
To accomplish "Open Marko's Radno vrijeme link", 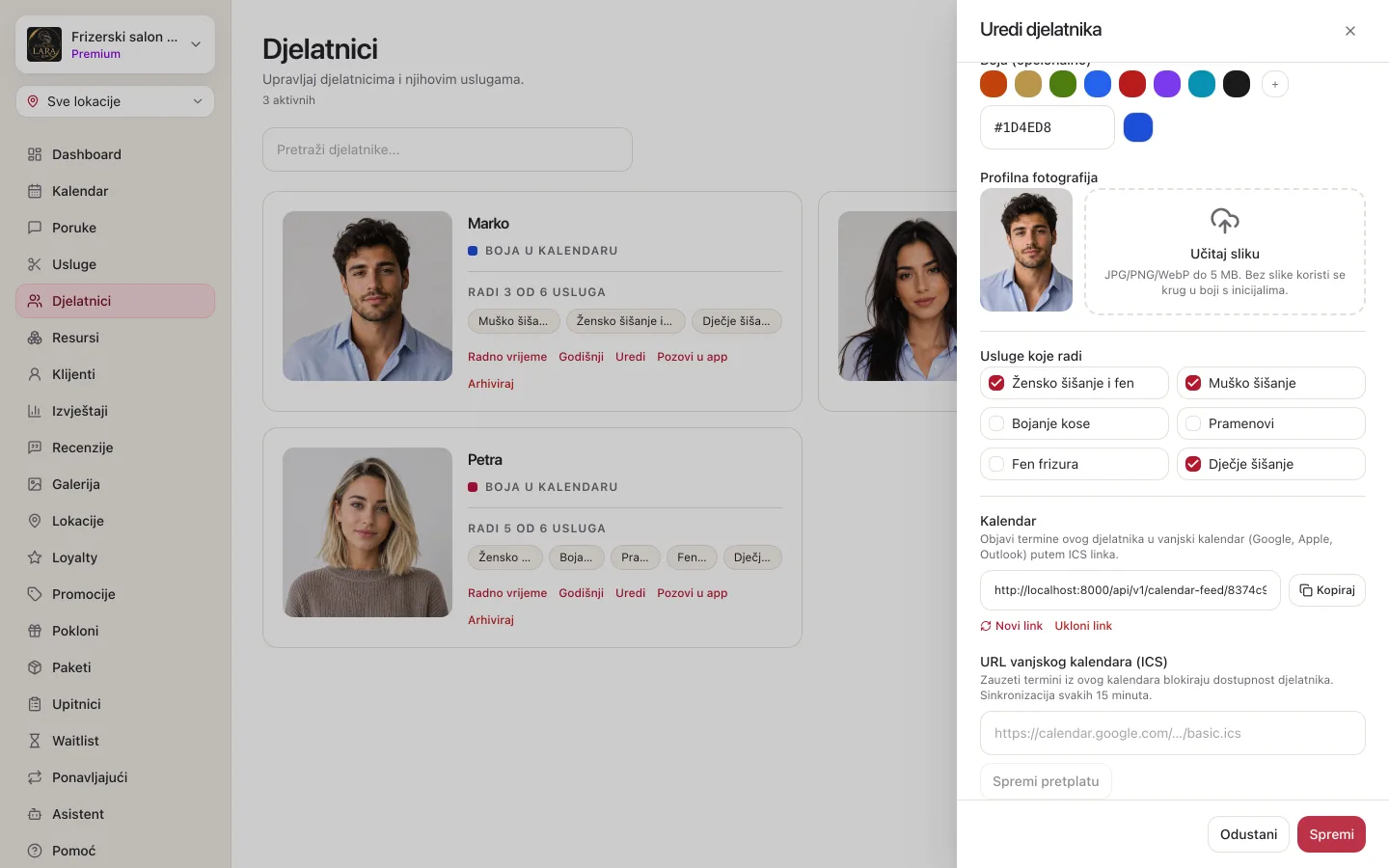I will [x=507, y=357].
